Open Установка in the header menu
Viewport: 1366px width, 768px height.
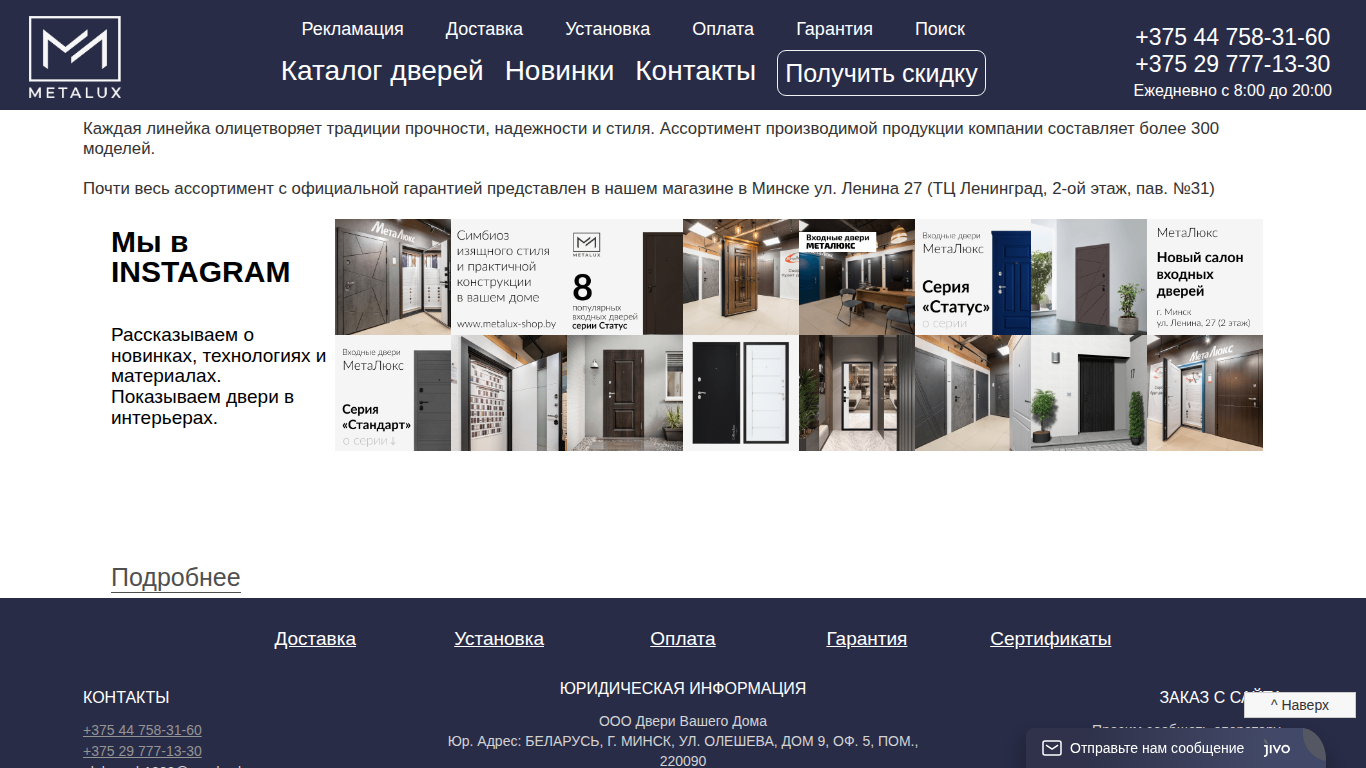pos(607,29)
